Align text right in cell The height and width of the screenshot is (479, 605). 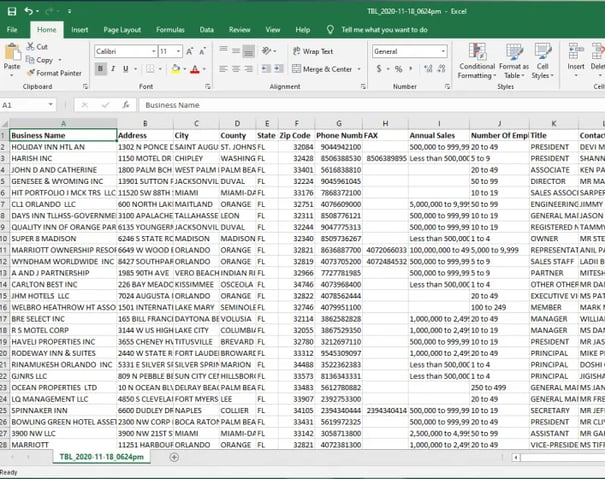(249, 69)
